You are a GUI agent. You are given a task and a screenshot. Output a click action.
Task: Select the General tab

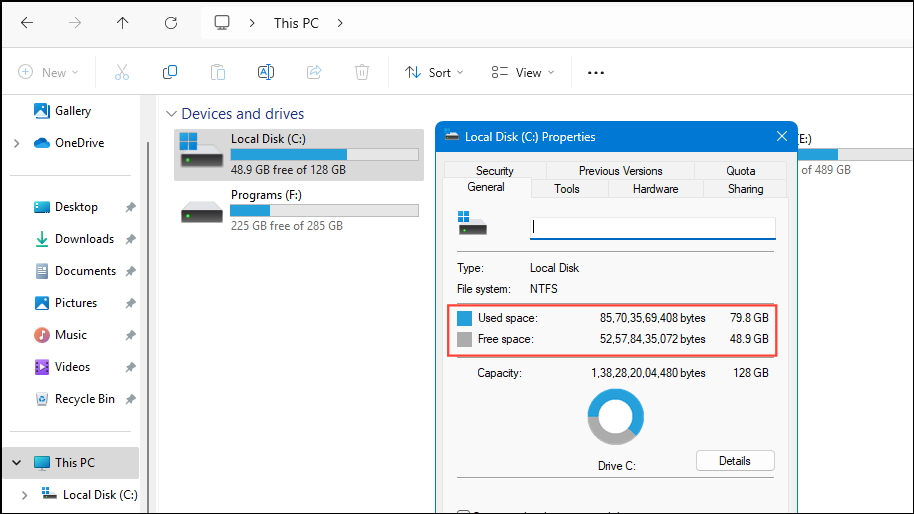pos(486,187)
